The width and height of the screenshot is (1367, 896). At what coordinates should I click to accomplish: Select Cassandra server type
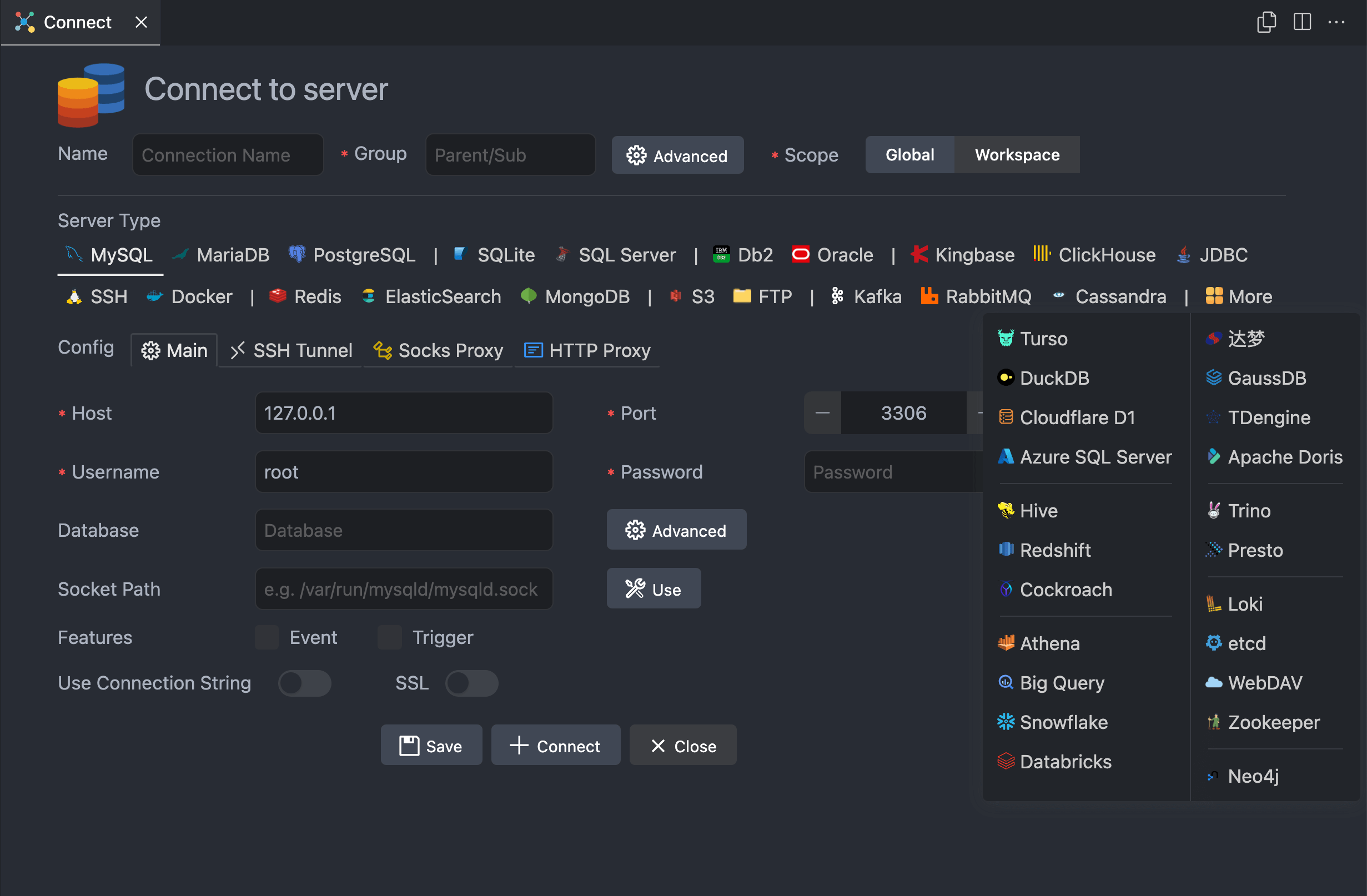click(x=1109, y=296)
